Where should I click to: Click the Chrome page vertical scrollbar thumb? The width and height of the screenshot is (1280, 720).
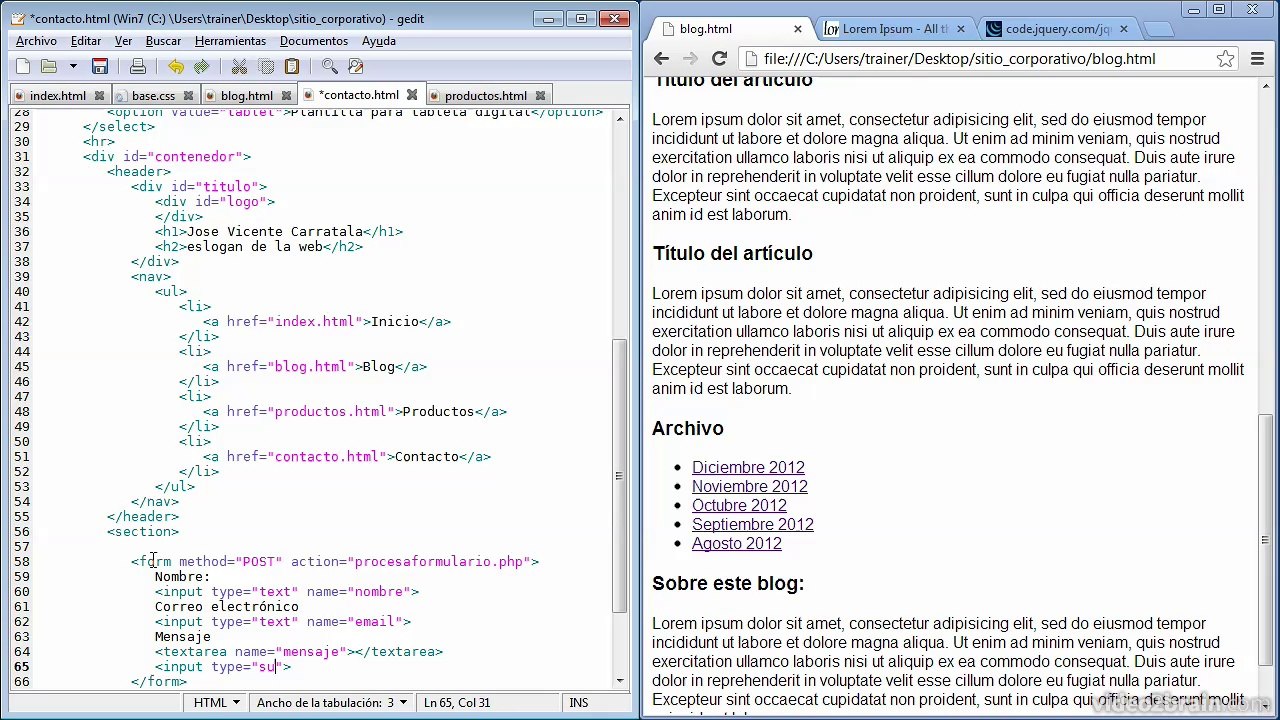(1265, 540)
